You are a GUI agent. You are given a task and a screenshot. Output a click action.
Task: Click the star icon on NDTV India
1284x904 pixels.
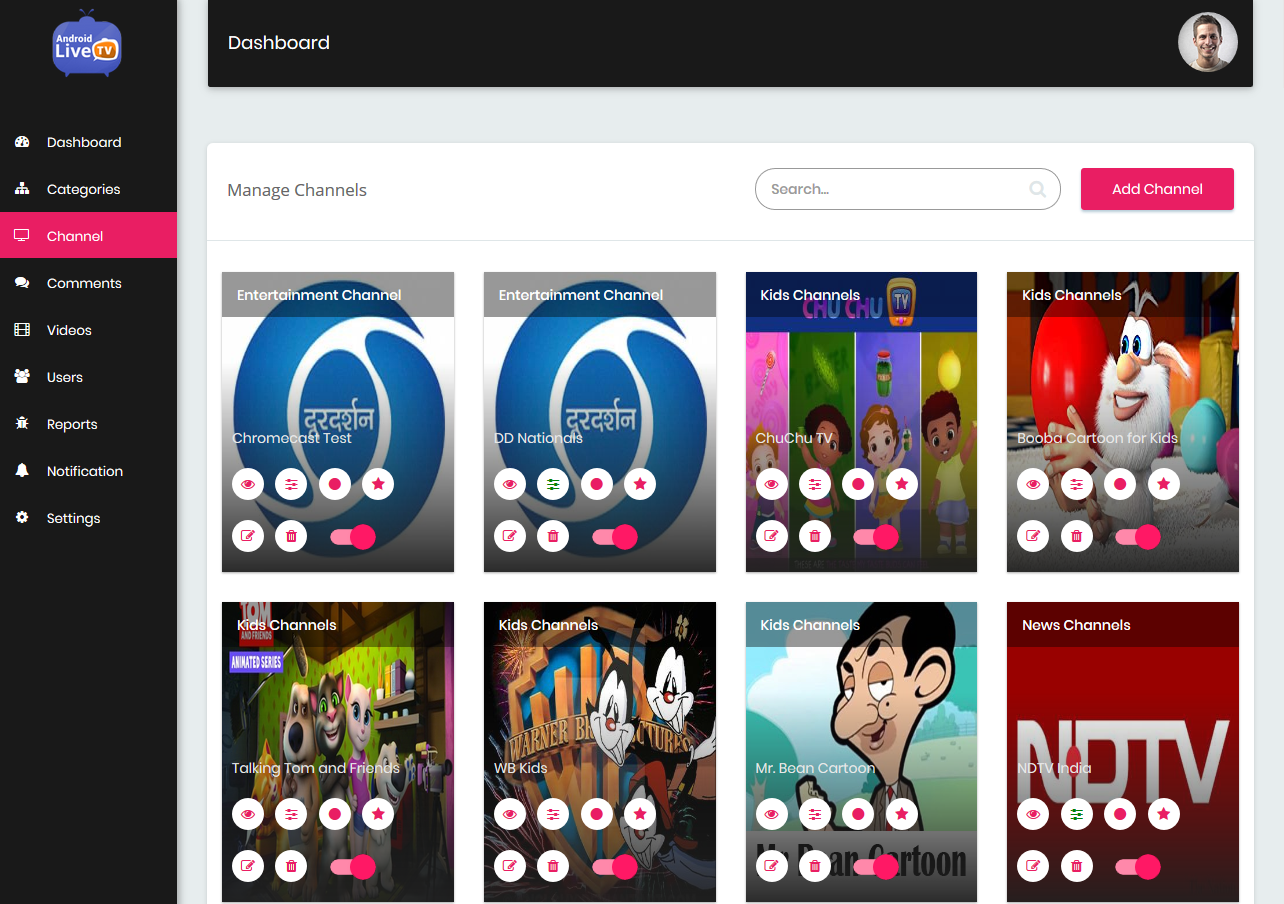click(x=1163, y=814)
